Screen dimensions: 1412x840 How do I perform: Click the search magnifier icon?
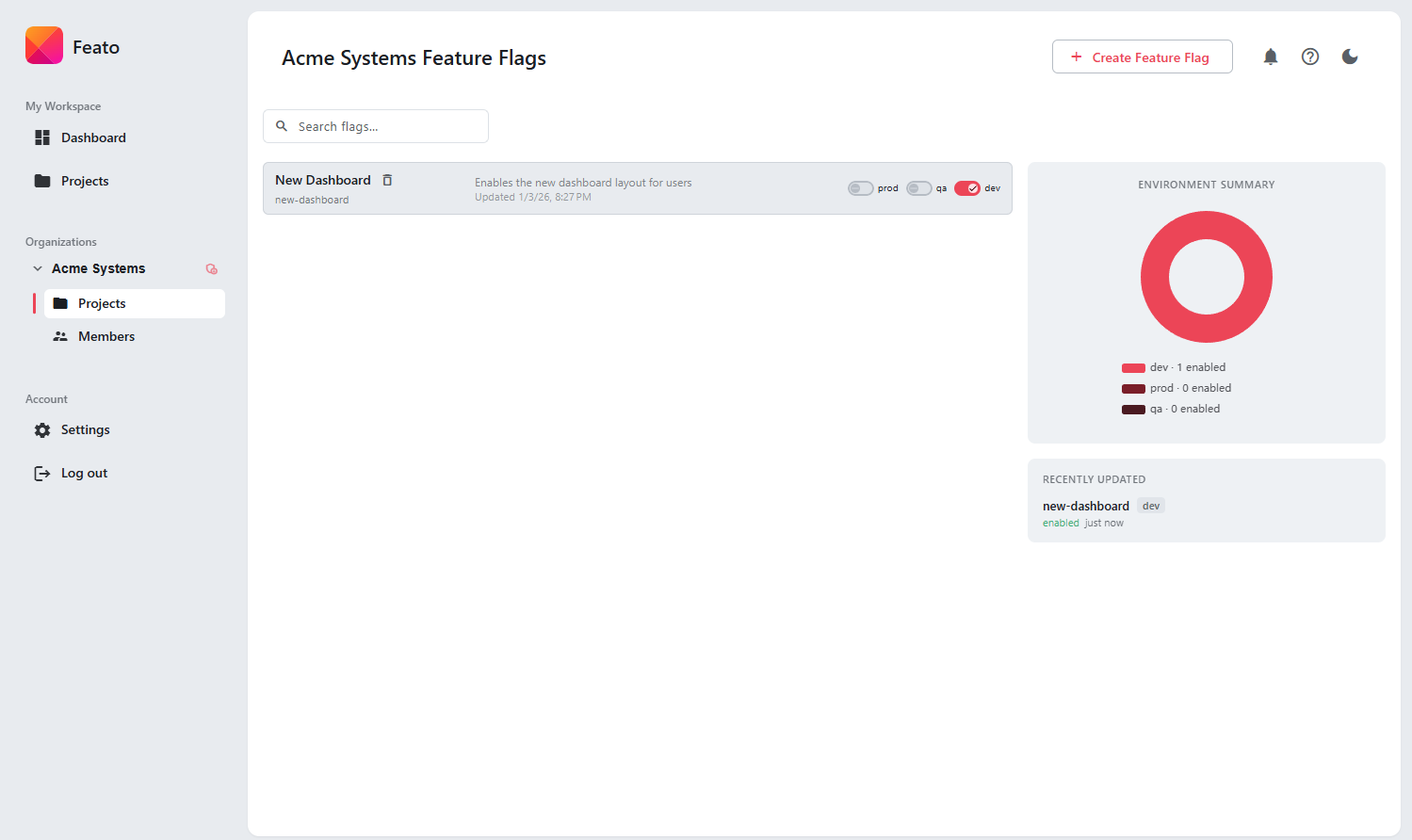pyautogui.click(x=283, y=125)
